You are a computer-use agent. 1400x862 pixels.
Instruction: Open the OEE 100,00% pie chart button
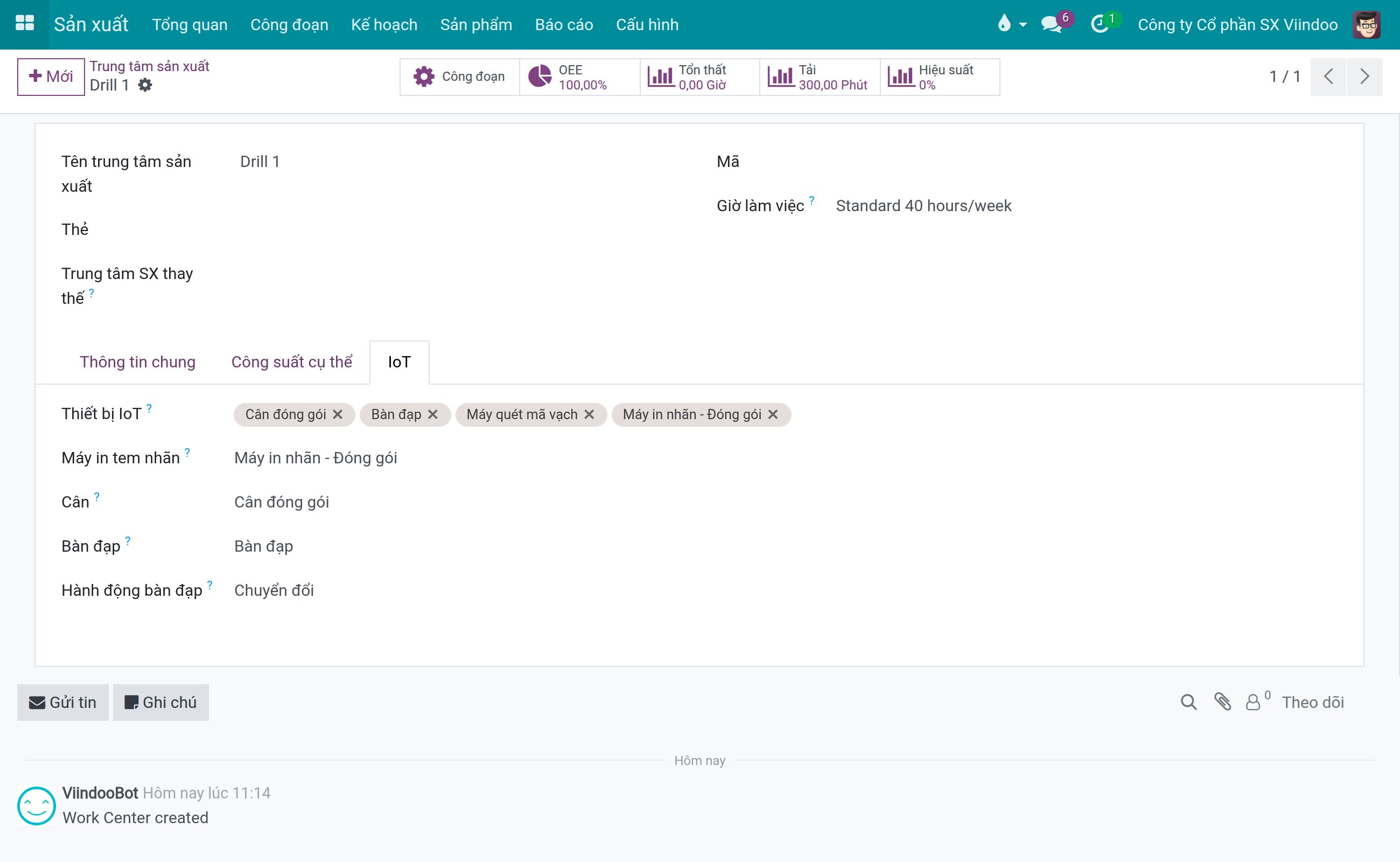tap(579, 77)
